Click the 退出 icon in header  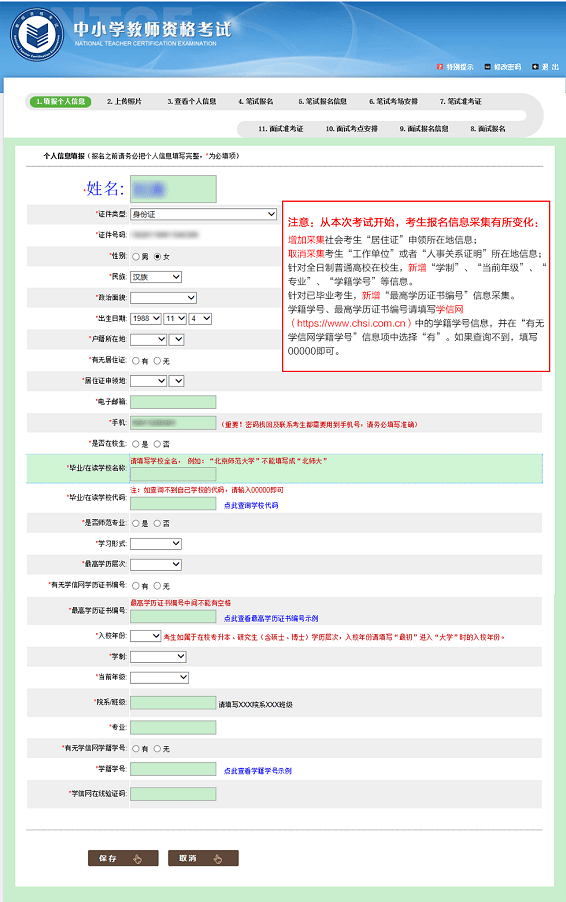pyautogui.click(x=535, y=67)
